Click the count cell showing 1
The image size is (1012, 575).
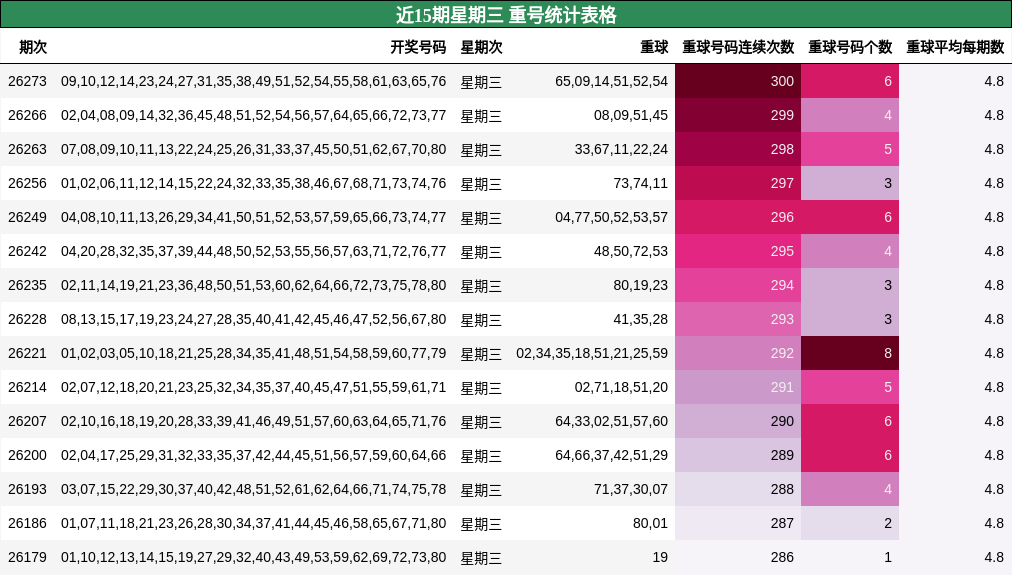click(x=850, y=558)
